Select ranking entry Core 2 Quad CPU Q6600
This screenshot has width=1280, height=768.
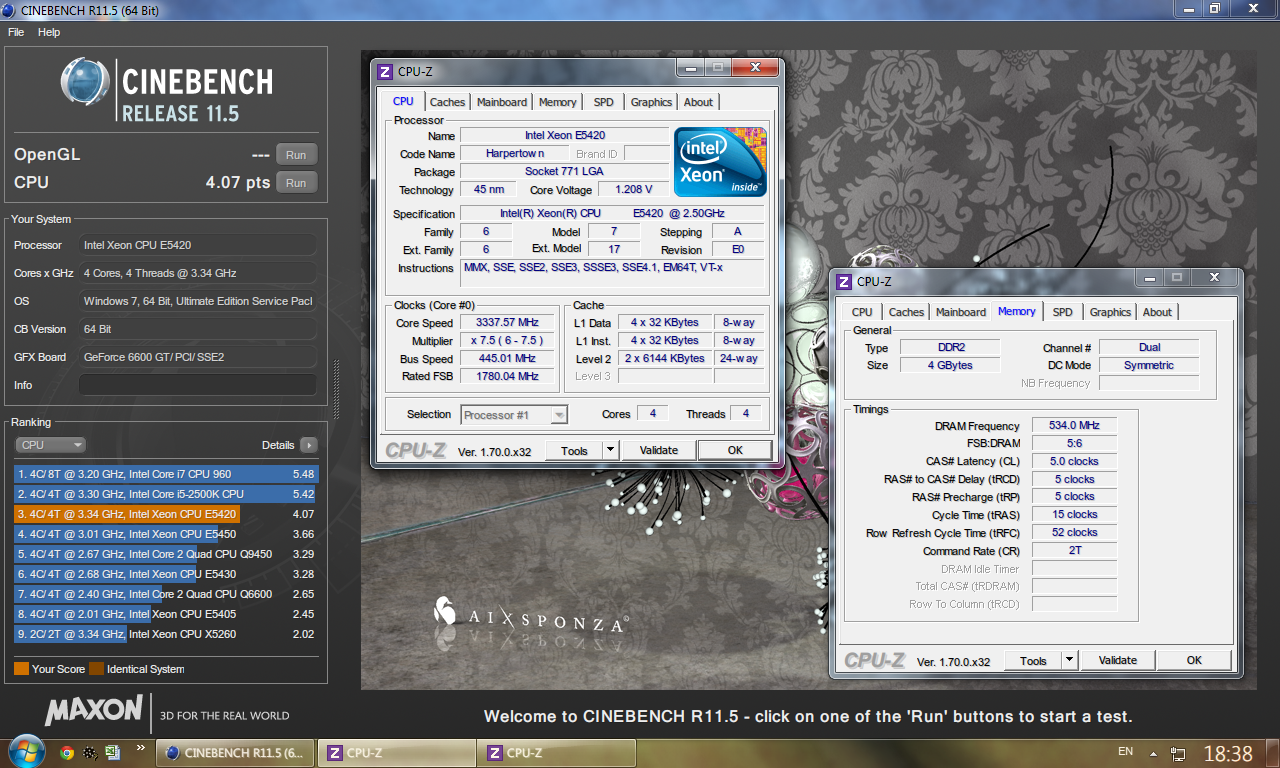click(165, 594)
